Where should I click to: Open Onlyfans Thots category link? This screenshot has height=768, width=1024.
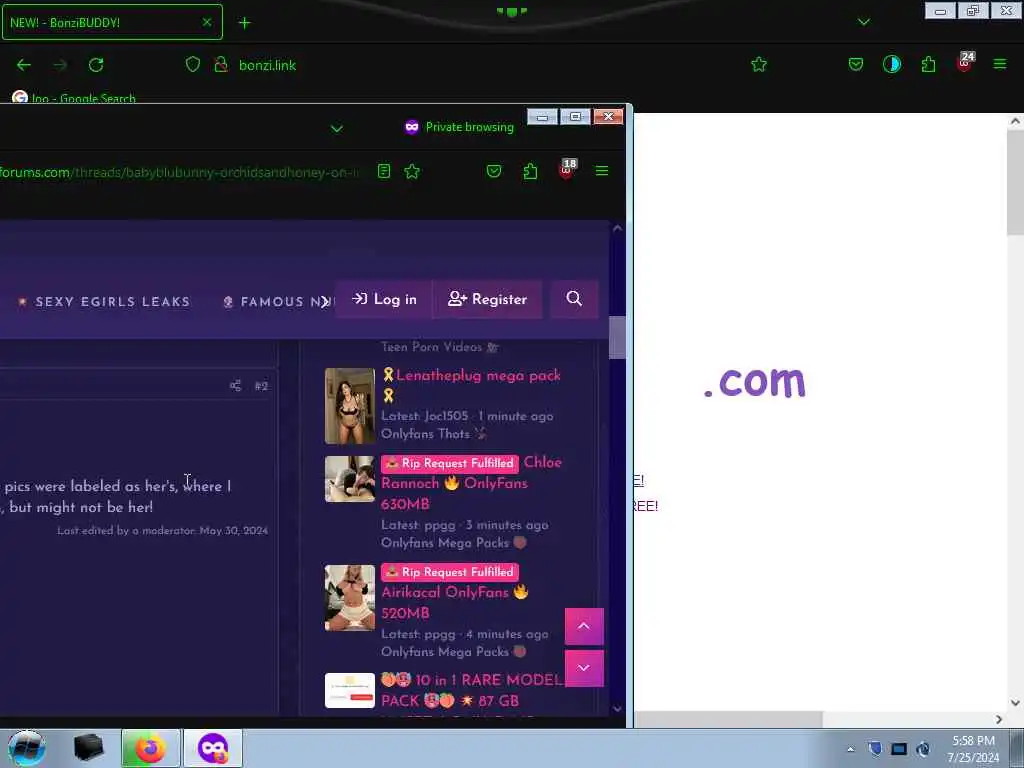point(426,434)
